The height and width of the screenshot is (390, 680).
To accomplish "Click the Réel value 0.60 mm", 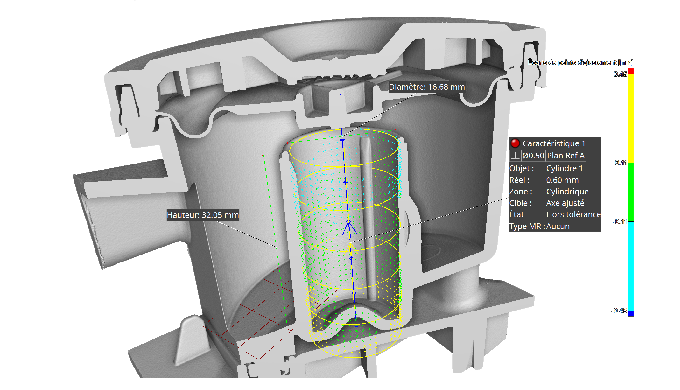I will (562, 180).
